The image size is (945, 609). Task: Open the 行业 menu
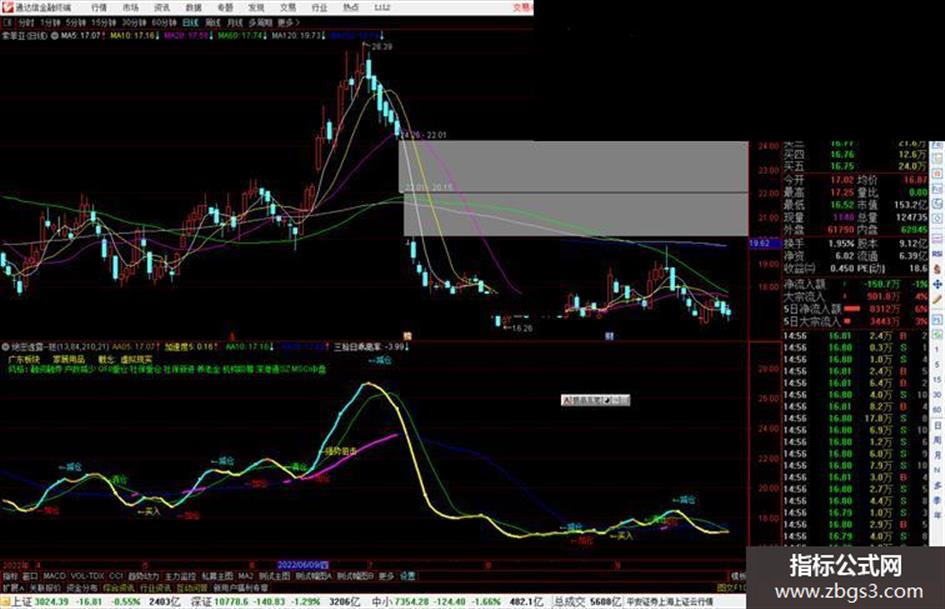[319, 7]
